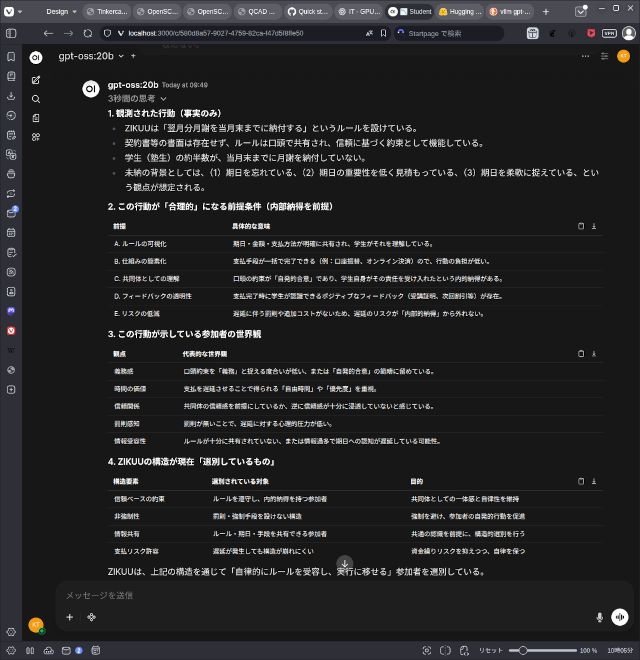
Task: Open the Workspace icon in the Open WebUI sidebar
Action: click(x=36, y=137)
